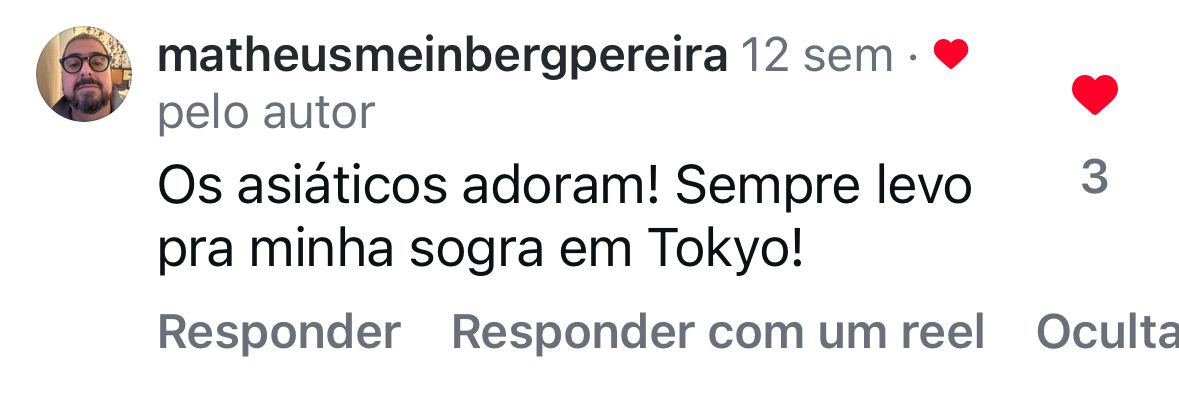Image resolution: width=1179 pixels, height=400 pixels.
Task: Open matheusmeinbergpereira's profile picture
Action: (84, 75)
